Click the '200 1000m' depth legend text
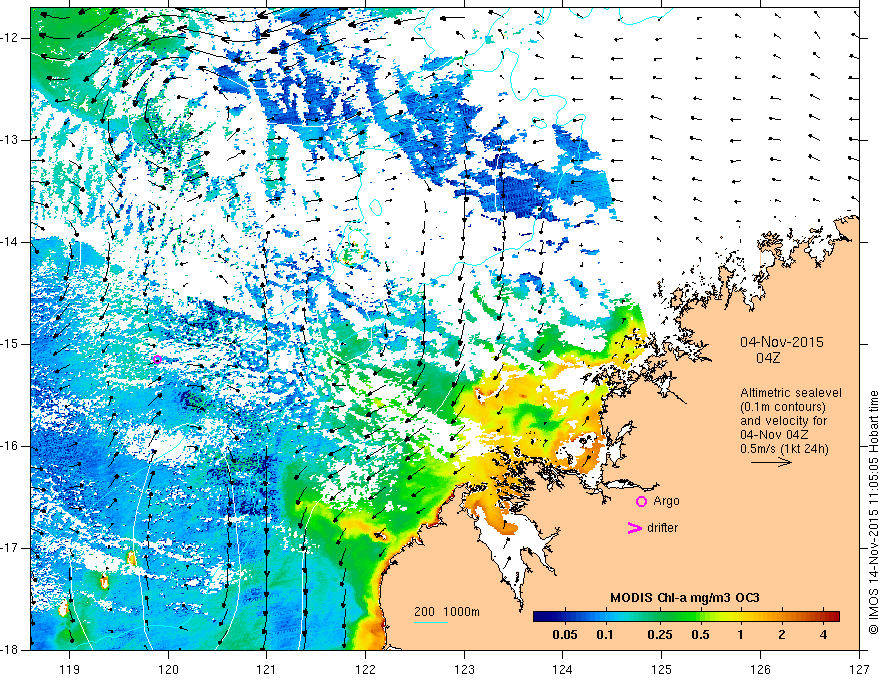This screenshot has height=680, width=880. [447, 612]
